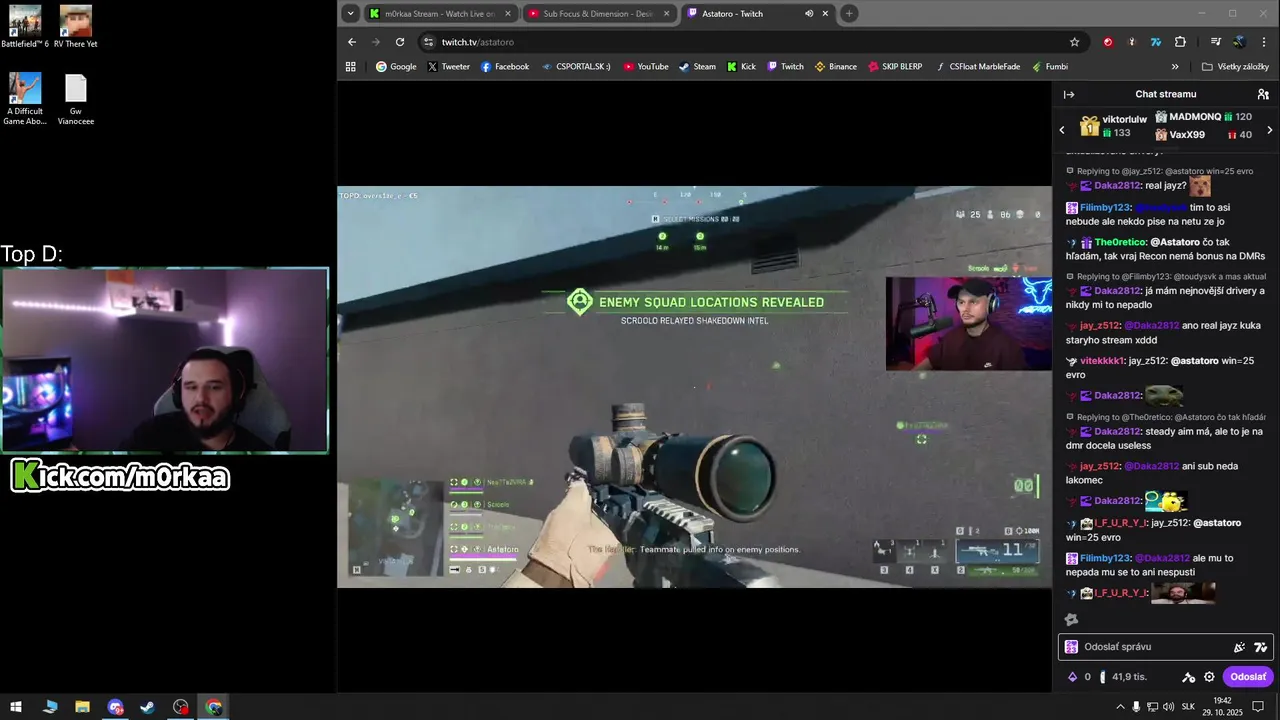
Task: Open the Tweeter bookmark
Action: click(448, 67)
